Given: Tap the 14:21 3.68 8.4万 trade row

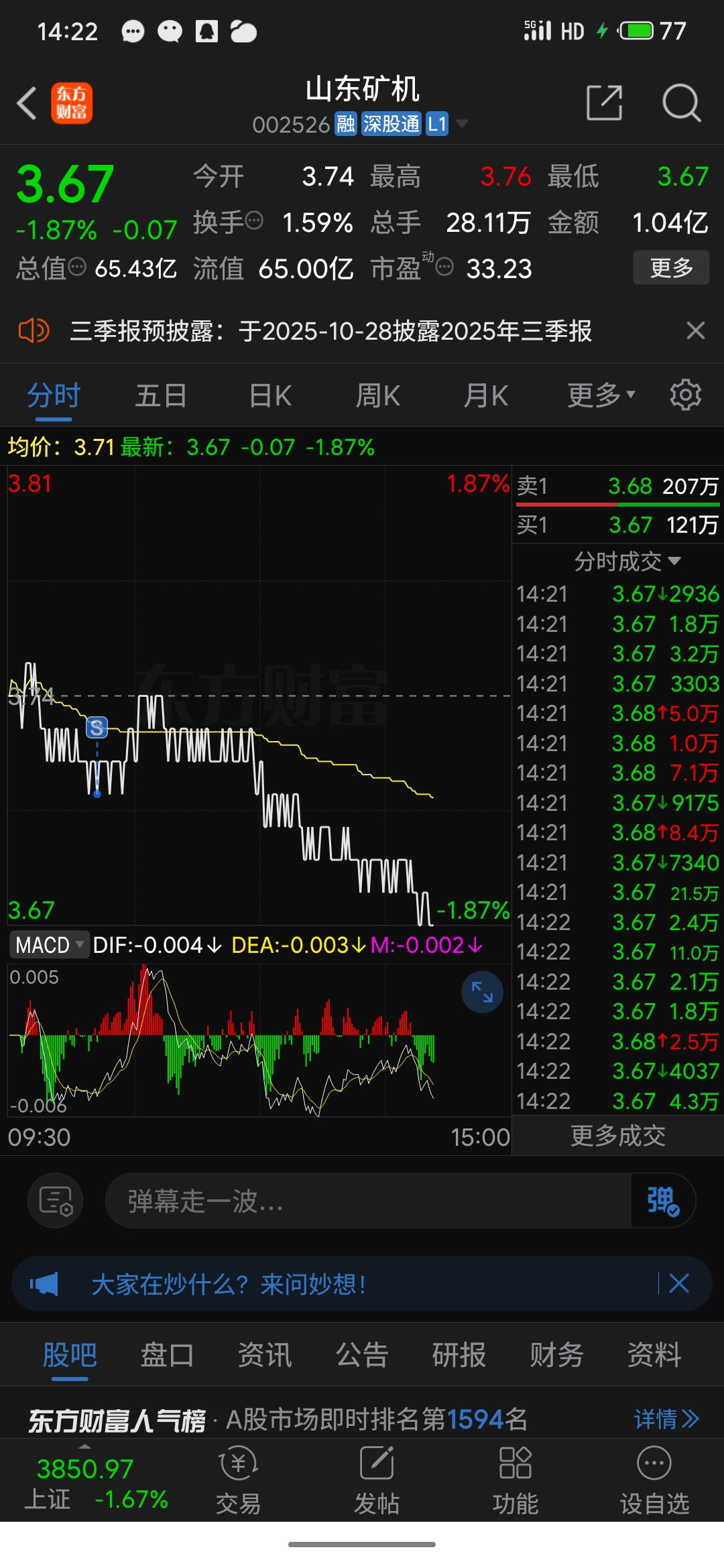Looking at the screenshot, I should pyautogui.click(x=617, y=832).
